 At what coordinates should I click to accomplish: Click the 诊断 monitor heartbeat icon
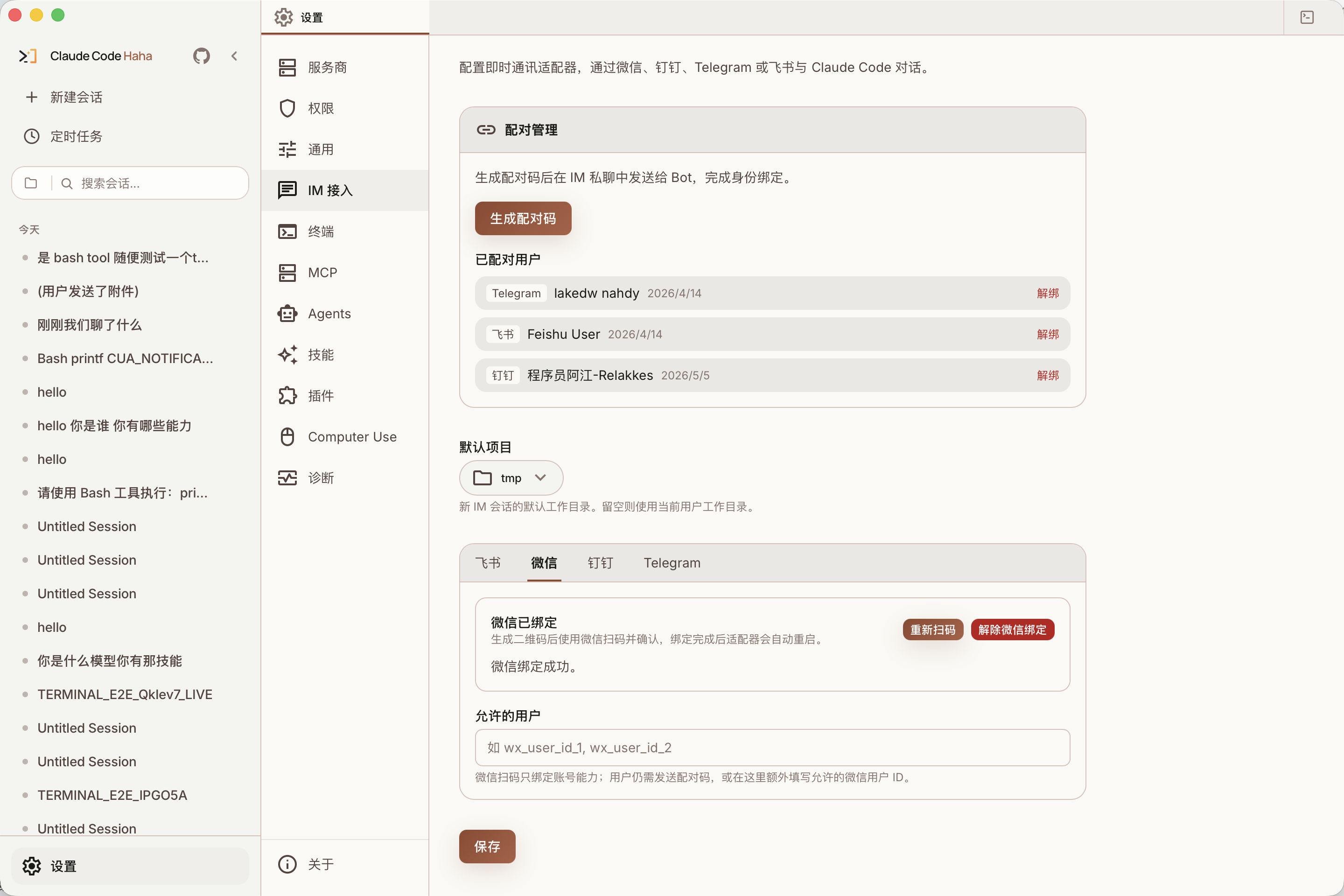coord(287,478)
